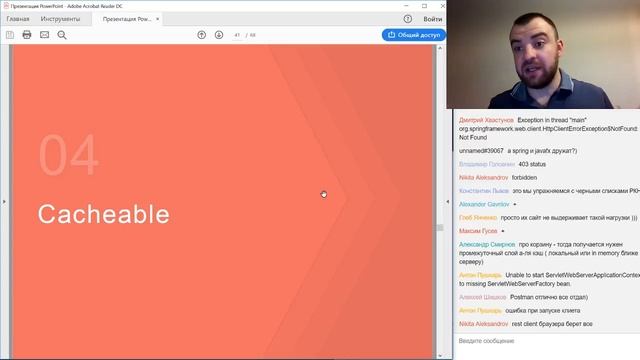The height and width of the screenshot is (360, 640).
Task: Go to previous page with up arrow
Action: 202,35
